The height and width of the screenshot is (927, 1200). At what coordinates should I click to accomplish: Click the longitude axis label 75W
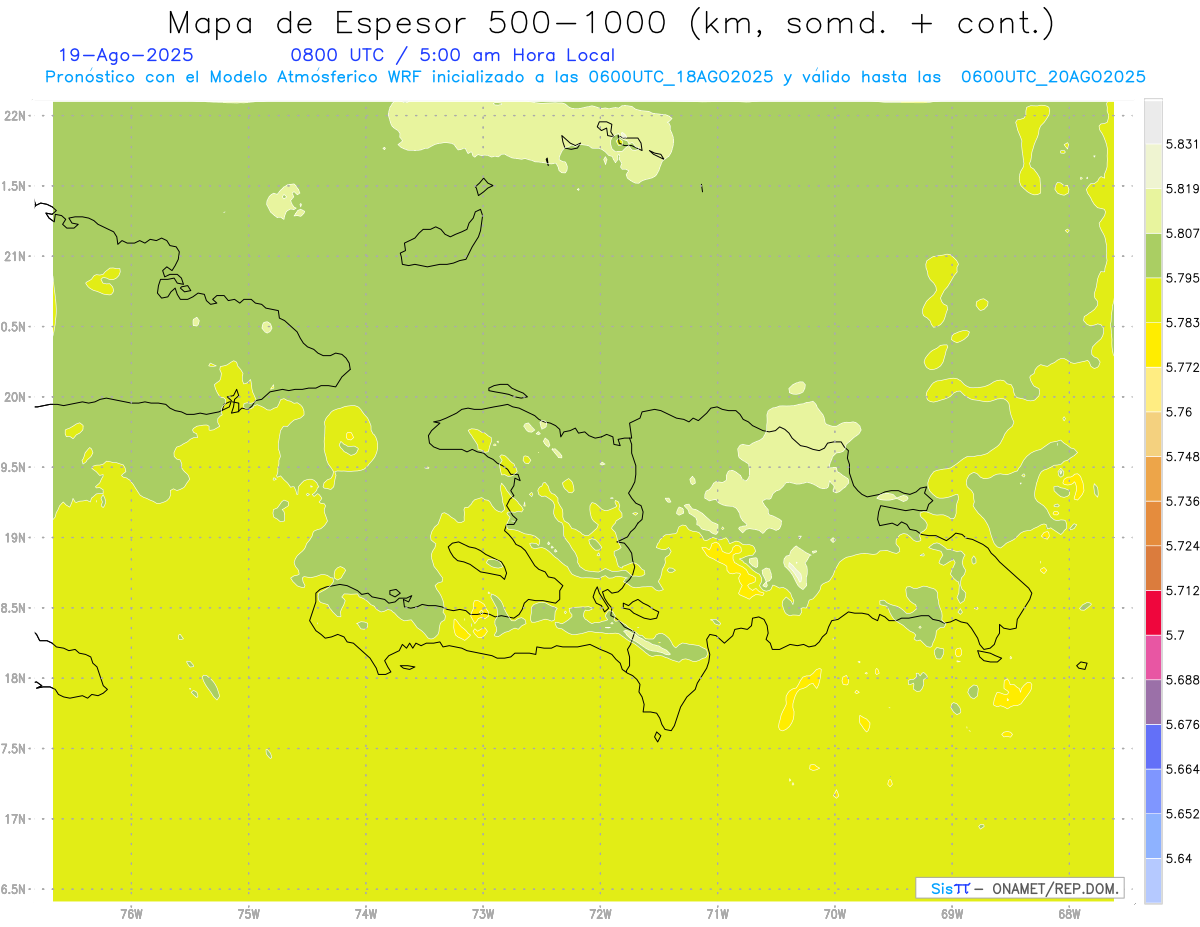pyautogui.click(x=249, y=914)
